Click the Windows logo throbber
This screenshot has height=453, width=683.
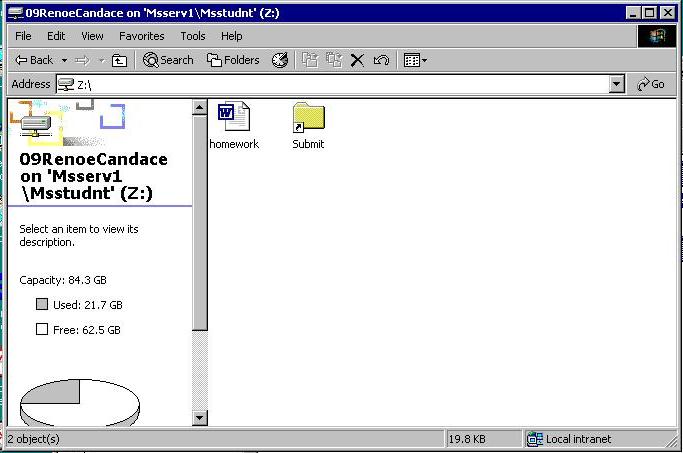click(x=657, y=36)
